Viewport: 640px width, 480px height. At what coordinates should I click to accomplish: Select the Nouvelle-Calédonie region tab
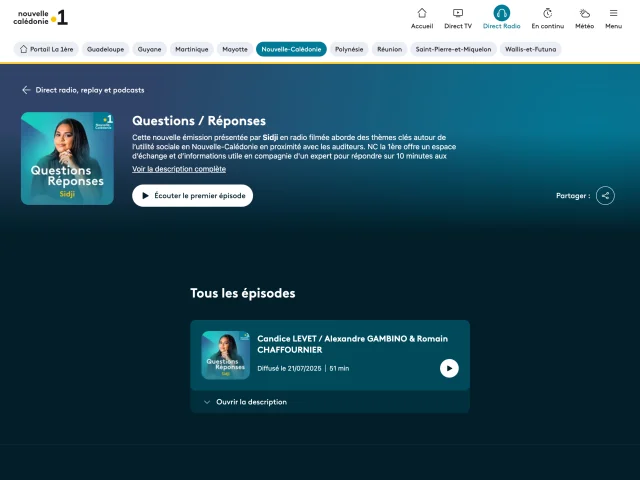click(x=291, y=49)
